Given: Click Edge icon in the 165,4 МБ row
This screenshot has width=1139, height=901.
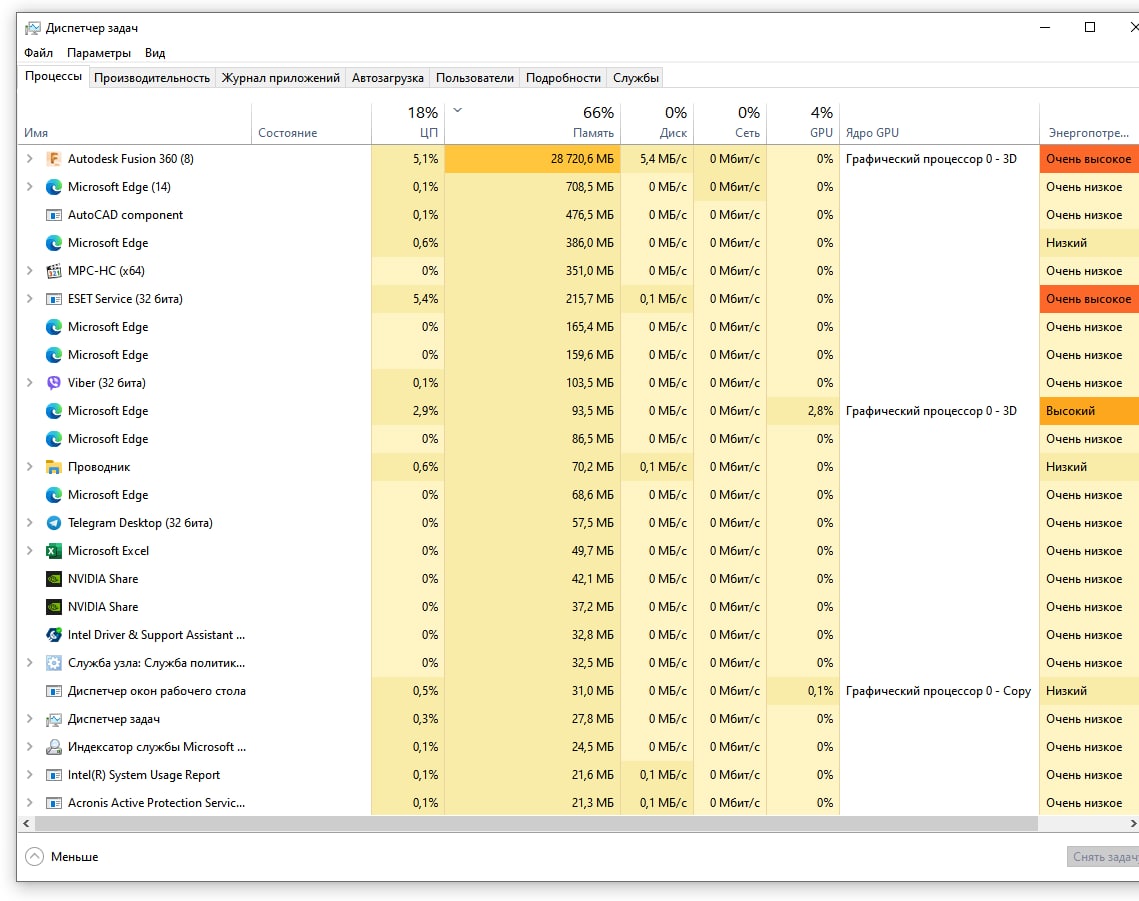Looking at the screenshot, I should coord(54,327).
